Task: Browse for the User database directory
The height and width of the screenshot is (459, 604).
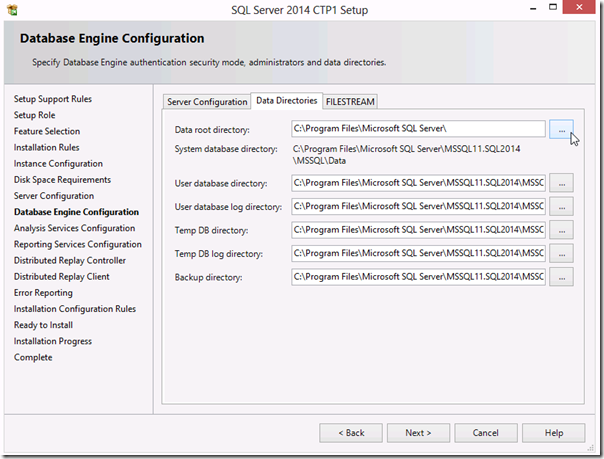Action: tap(561, 183)
